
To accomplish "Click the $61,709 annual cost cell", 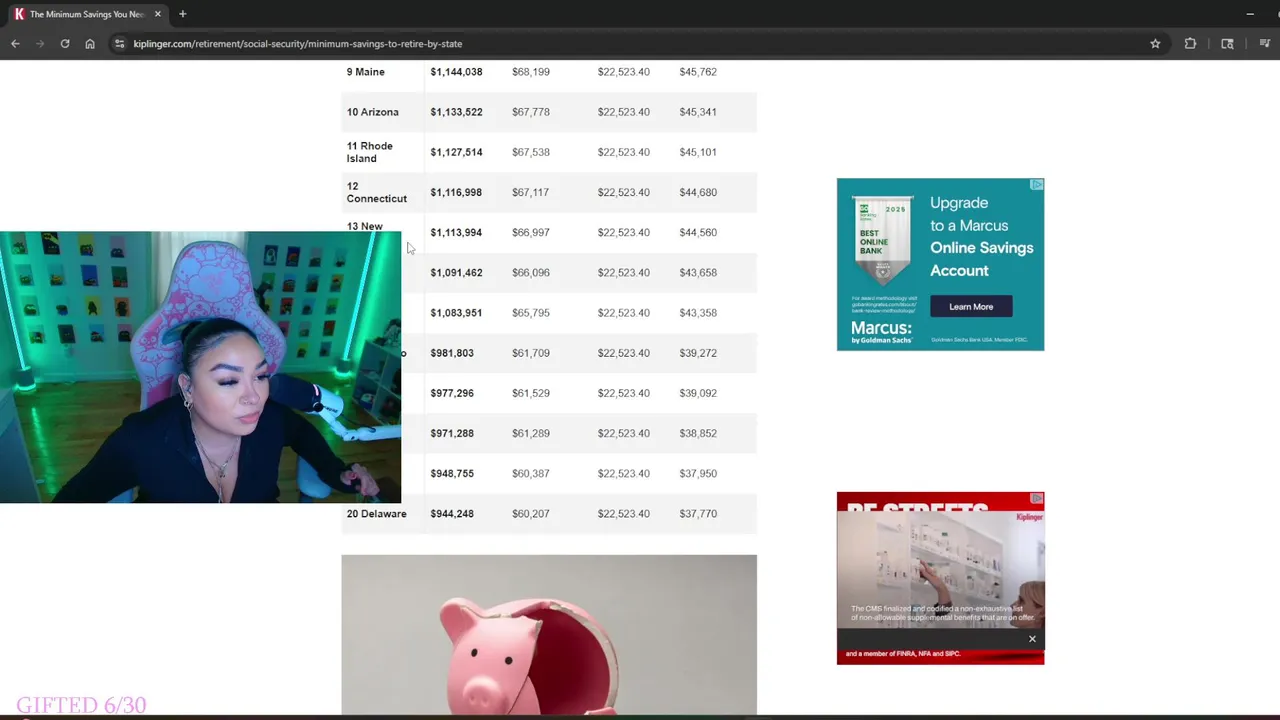I will [531, 353].
